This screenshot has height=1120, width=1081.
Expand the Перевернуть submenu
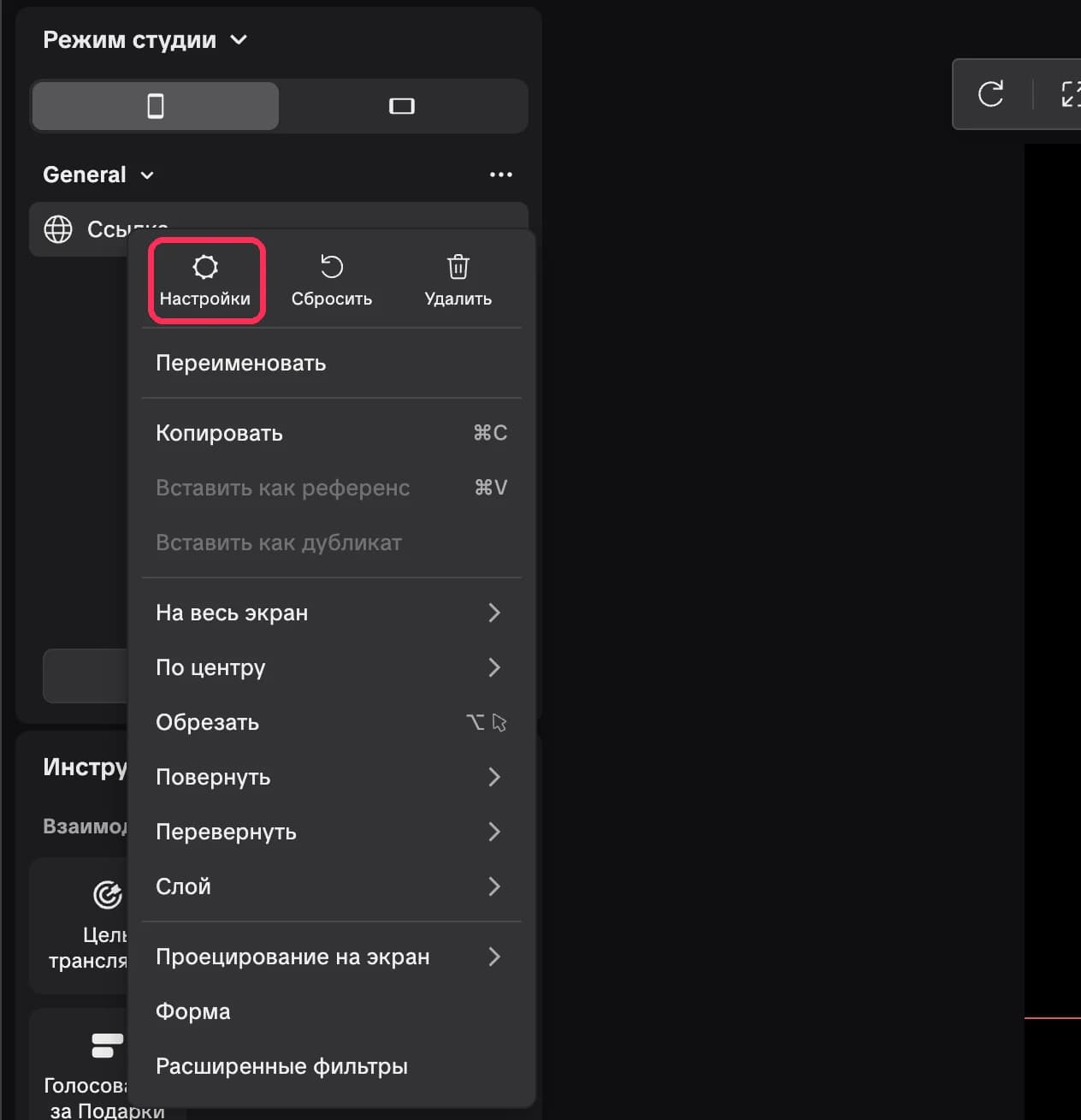point(331,832)
